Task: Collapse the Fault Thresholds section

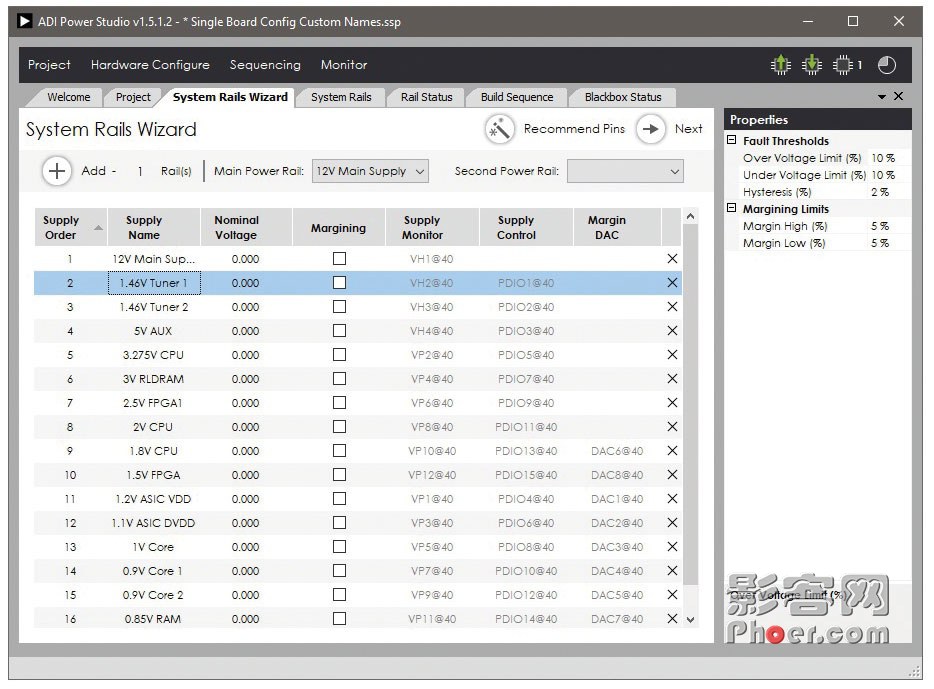Action: pos(731,140)
